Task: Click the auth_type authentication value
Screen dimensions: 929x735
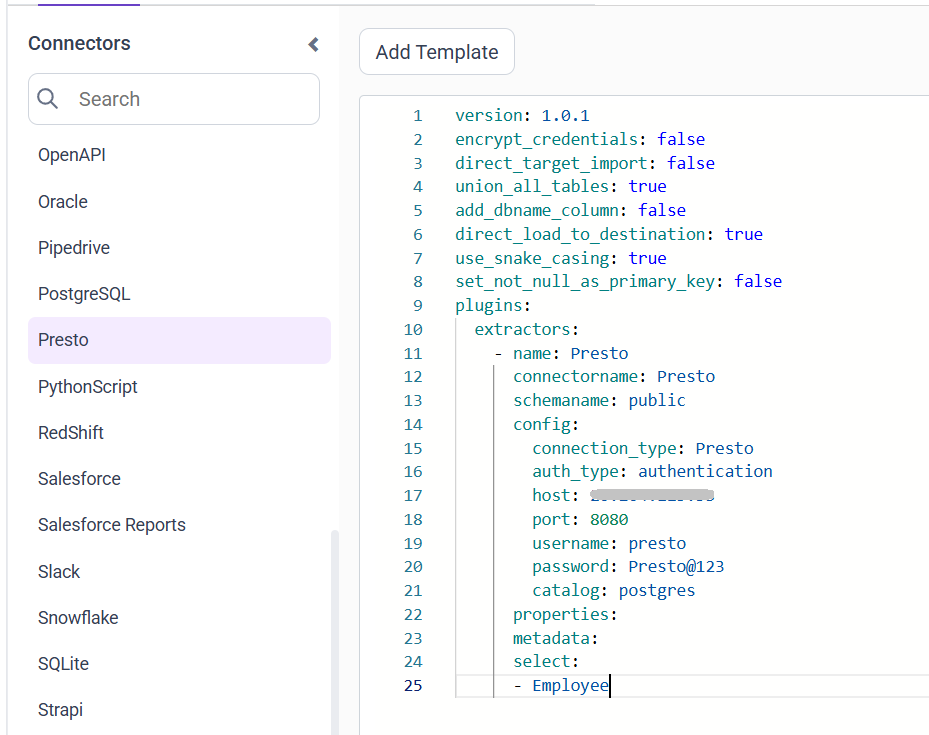Action: coord(705,471)
